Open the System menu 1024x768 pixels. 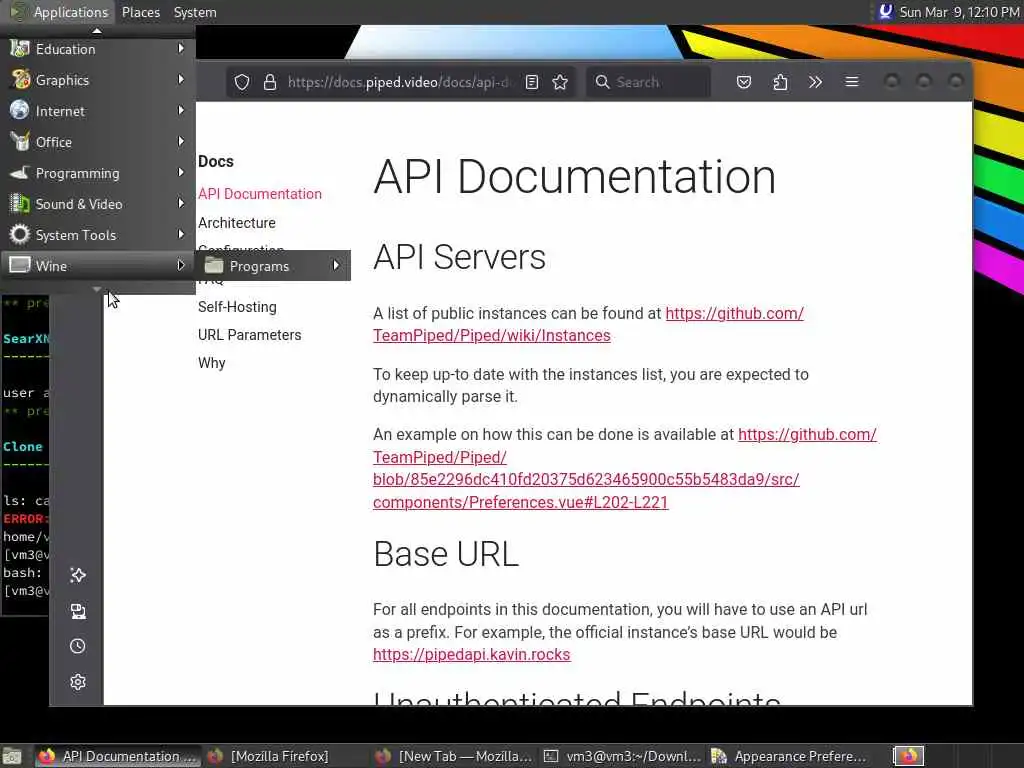[x=195, y=12]
